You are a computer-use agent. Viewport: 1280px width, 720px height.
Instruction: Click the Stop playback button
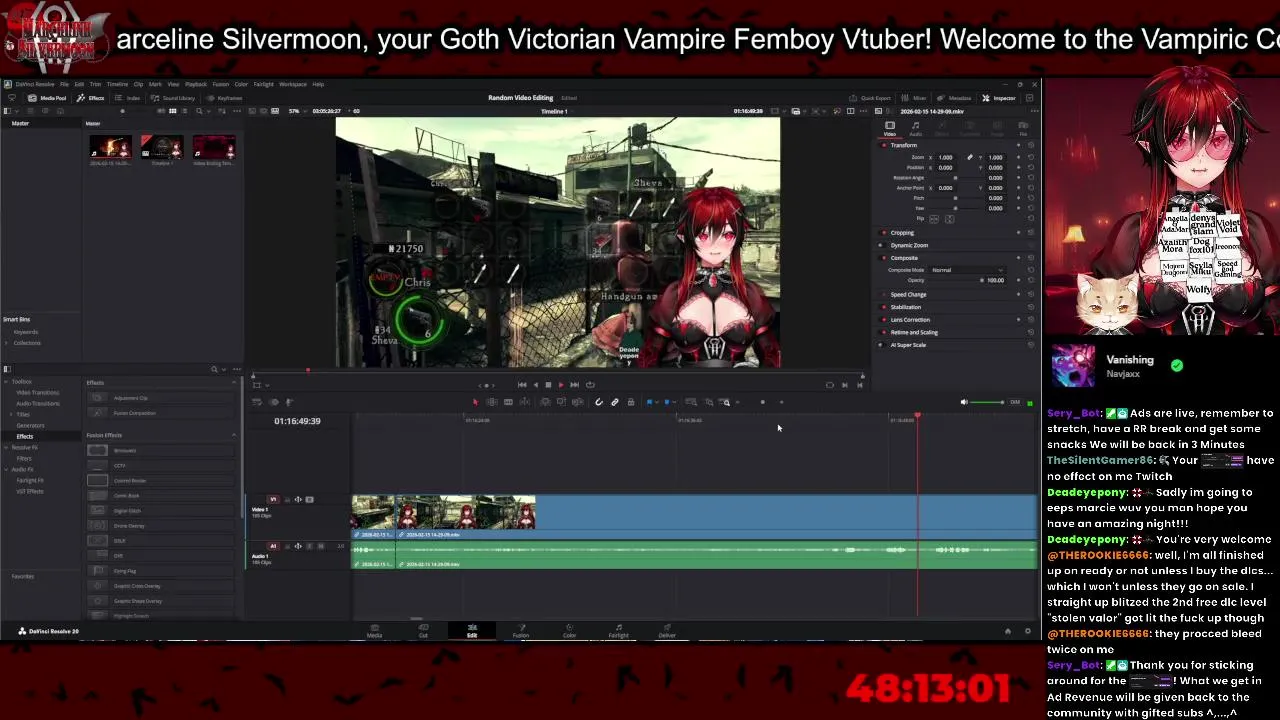click(548, 385)
